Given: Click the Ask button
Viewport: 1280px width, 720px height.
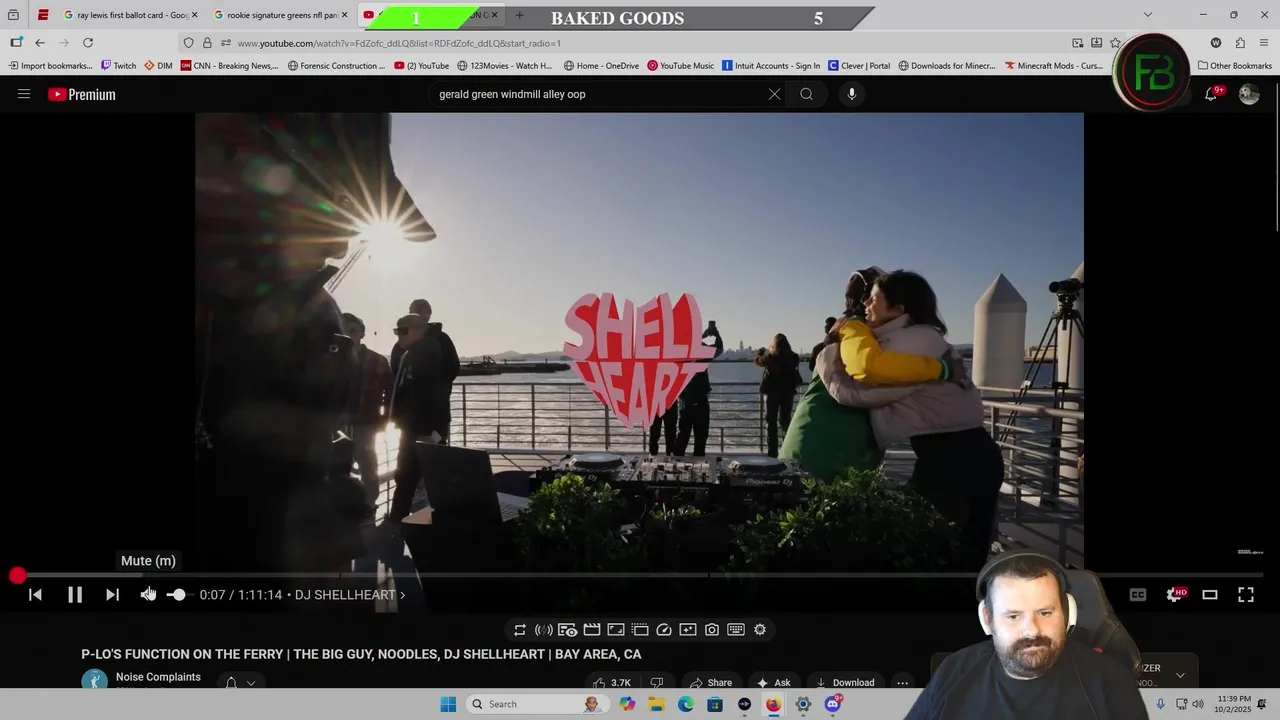Looking at the screenshot, I should pos(773,683).
